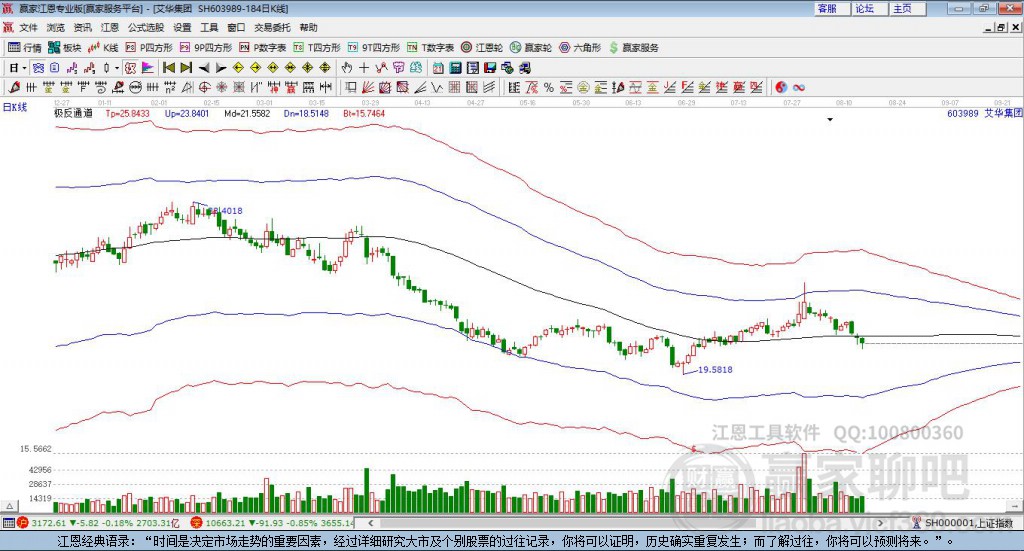Open the P数字表 tool
This screenshot has width=1024, height=551.
(263, 48)
